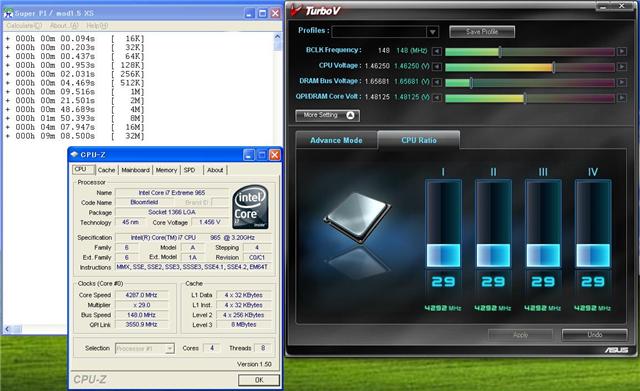Click Super PI vertical scrollbar up arrow
This screenshot has width=640, height=391.
pos(278,37)
